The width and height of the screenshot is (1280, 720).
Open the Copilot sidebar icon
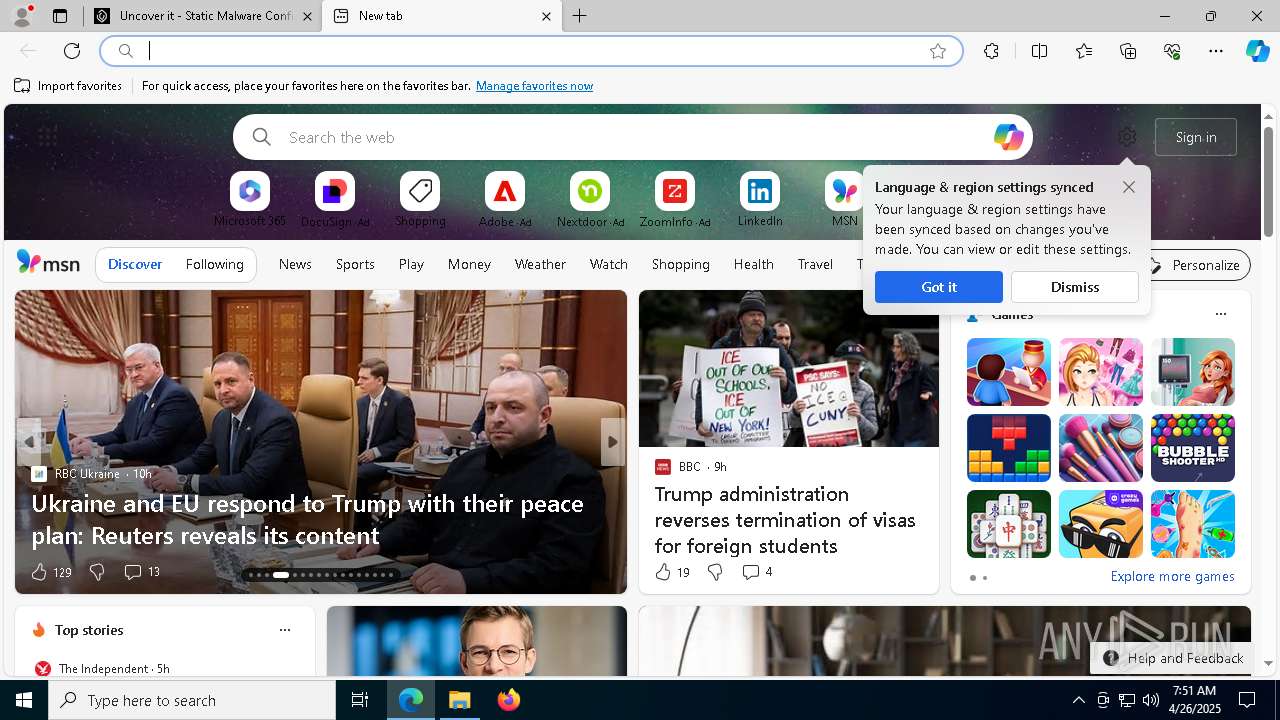tap(1257, 51)
